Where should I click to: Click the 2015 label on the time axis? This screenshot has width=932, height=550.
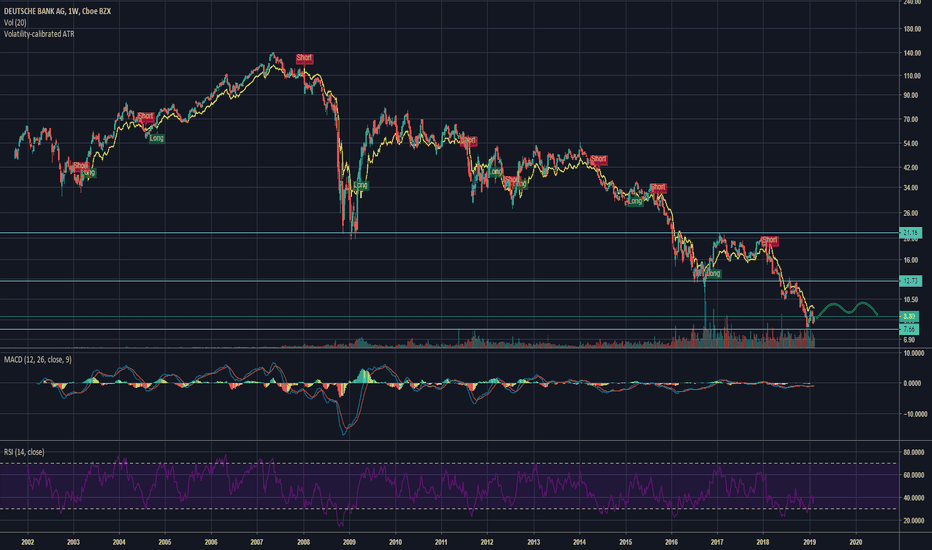(625, 542)
